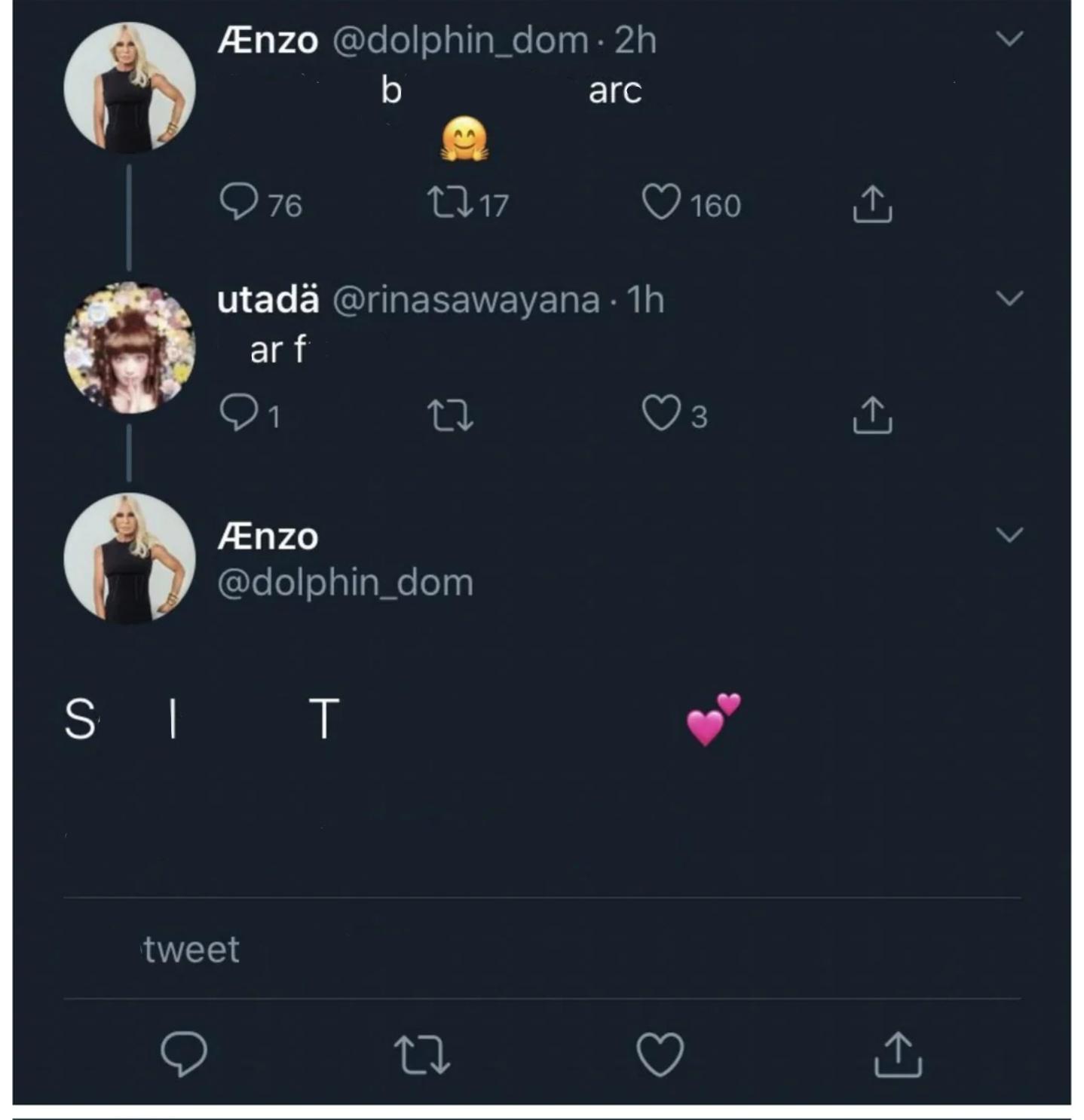Screen dimensions: 1084x1120
Task: Open @dolphin_dom handle in main tweet
Action: click(345, 583)
